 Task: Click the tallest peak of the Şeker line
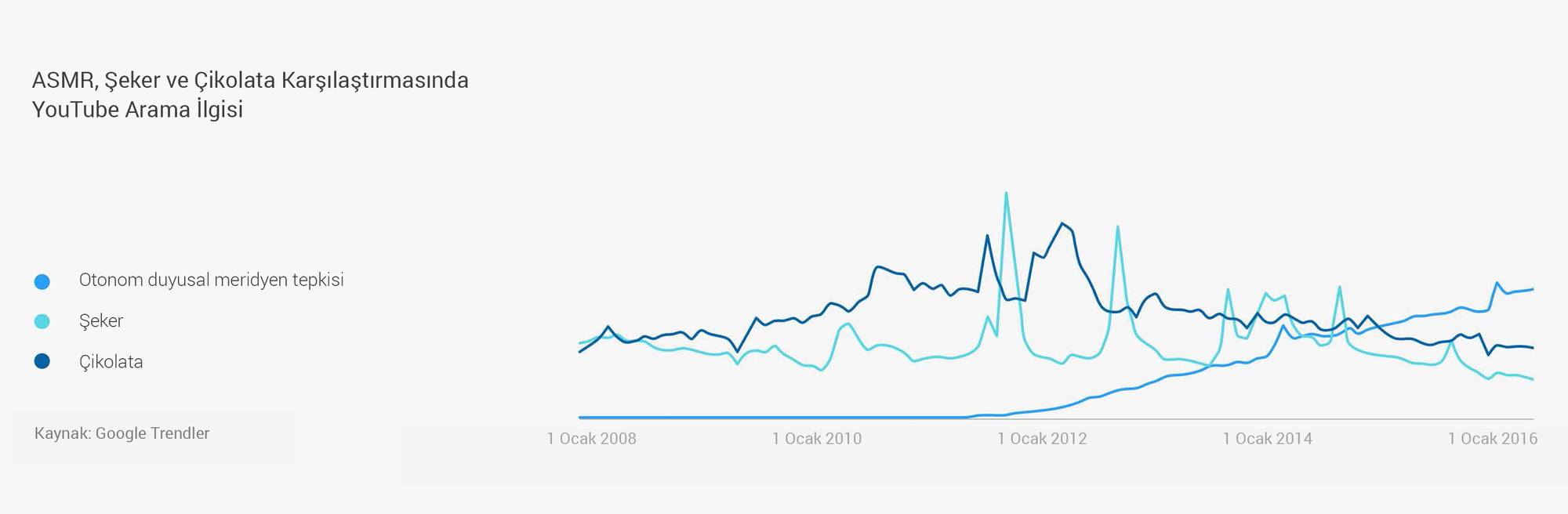point(1006,194)
